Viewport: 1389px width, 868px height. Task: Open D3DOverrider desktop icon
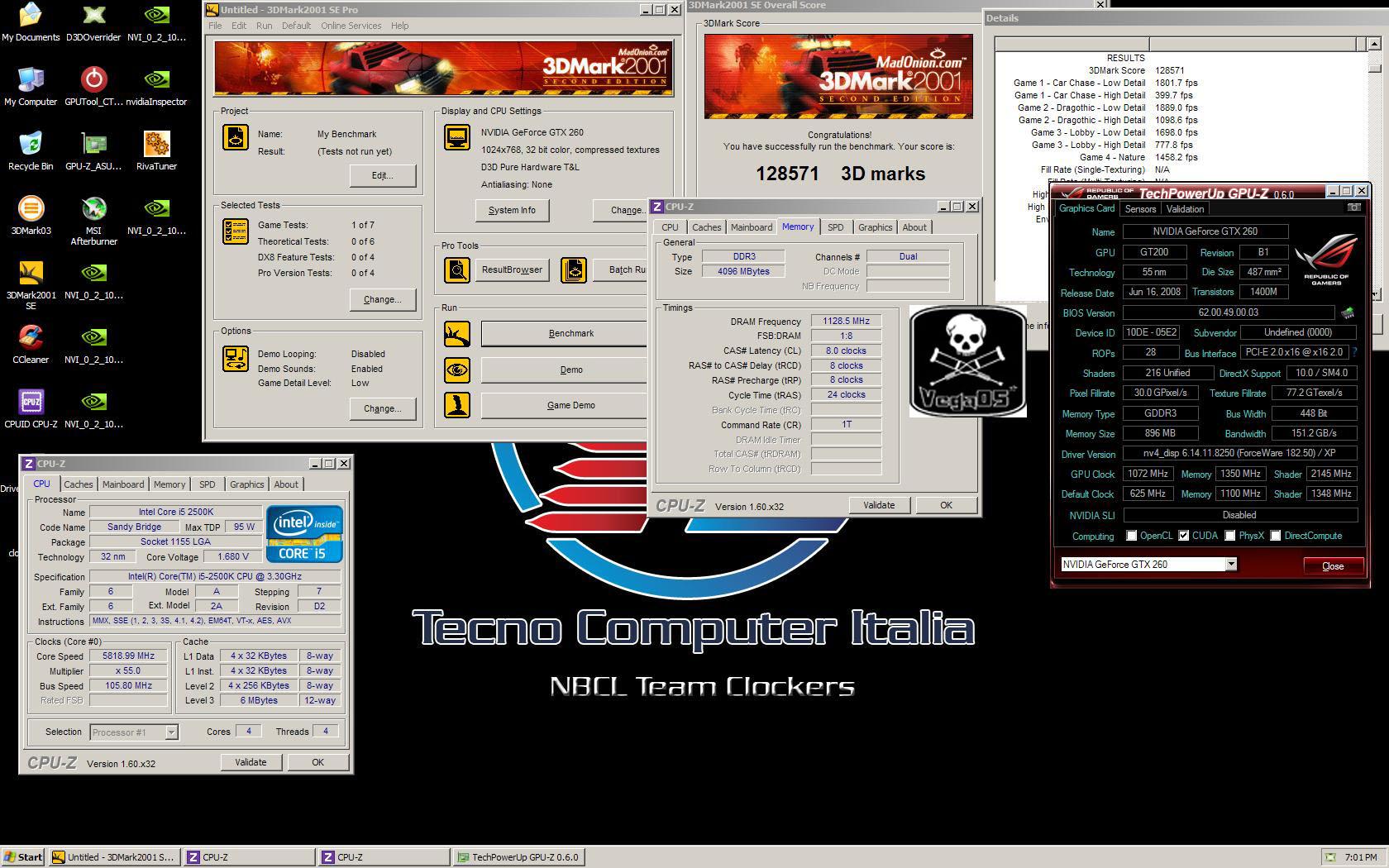(x=93, y=22)
